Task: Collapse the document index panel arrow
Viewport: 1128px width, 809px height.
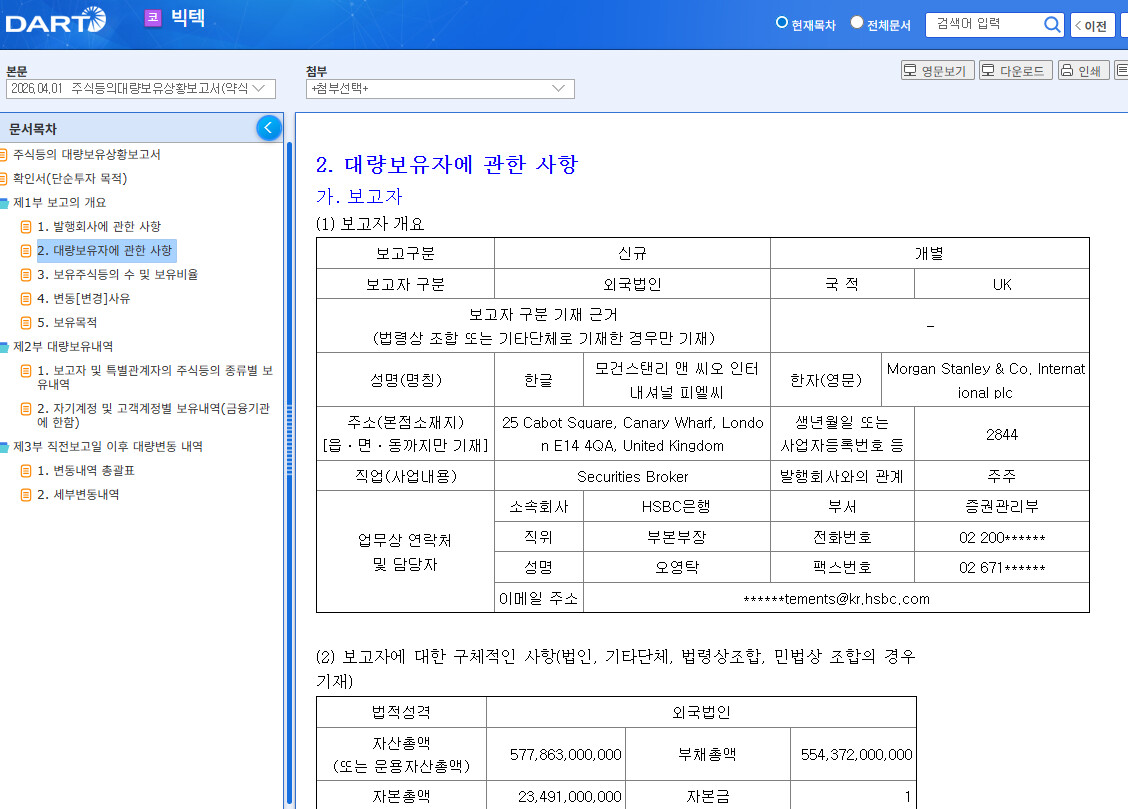Action: click(x=268, y=128)
